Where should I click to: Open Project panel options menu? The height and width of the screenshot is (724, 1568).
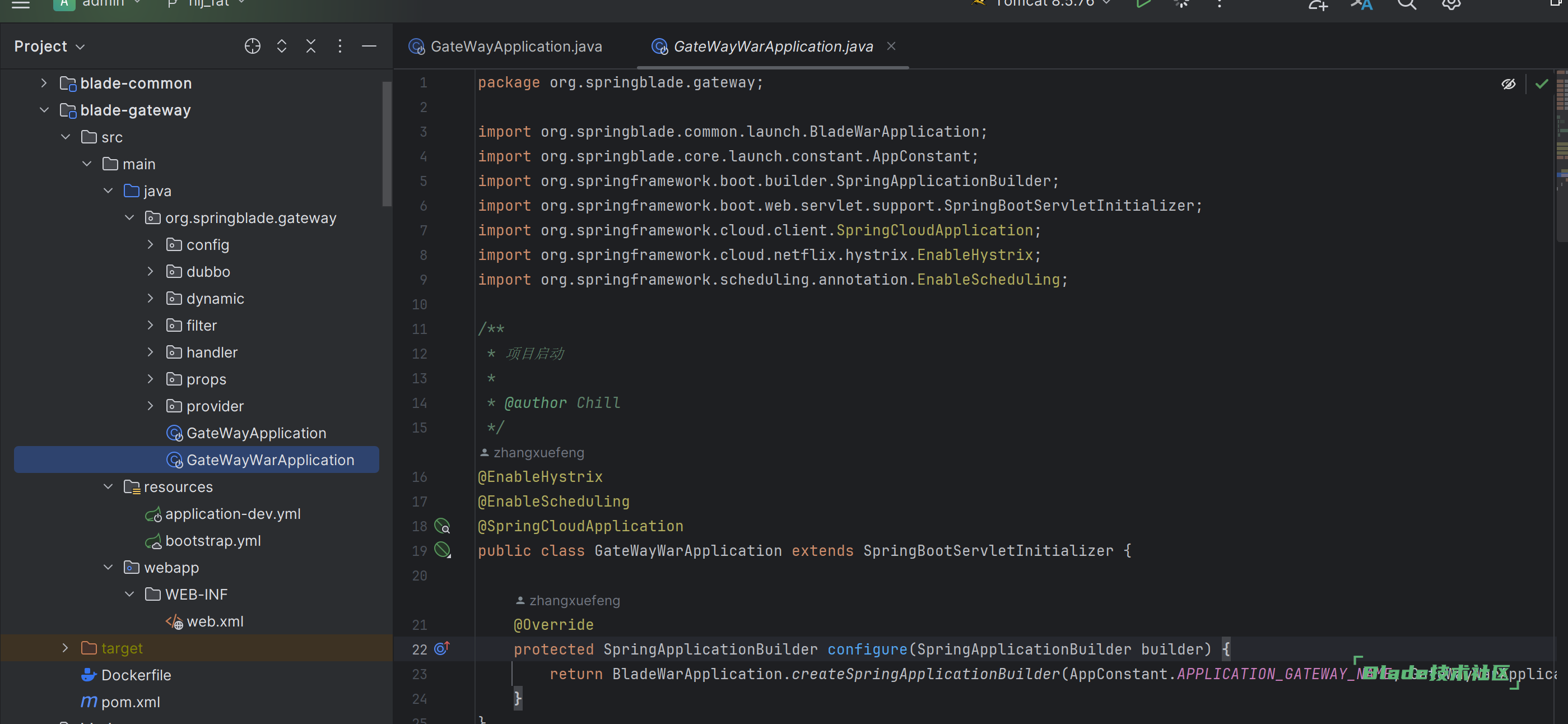click(340, 47)
